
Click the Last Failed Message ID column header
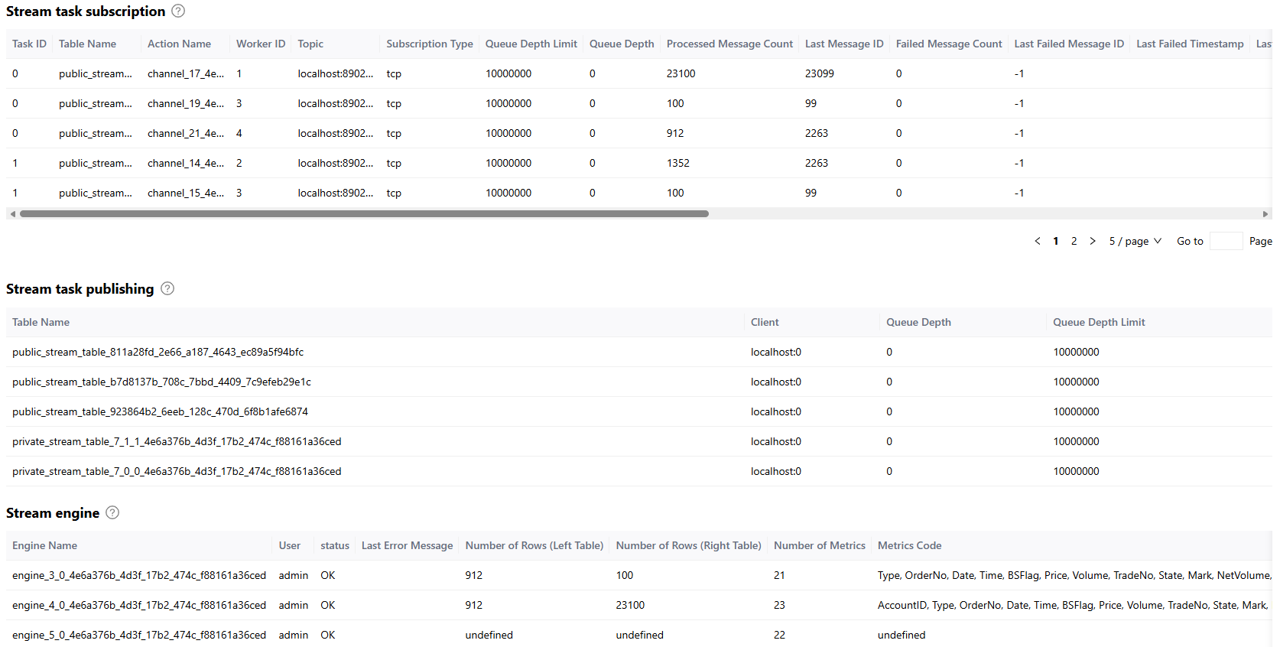[x=1068, y=44]
